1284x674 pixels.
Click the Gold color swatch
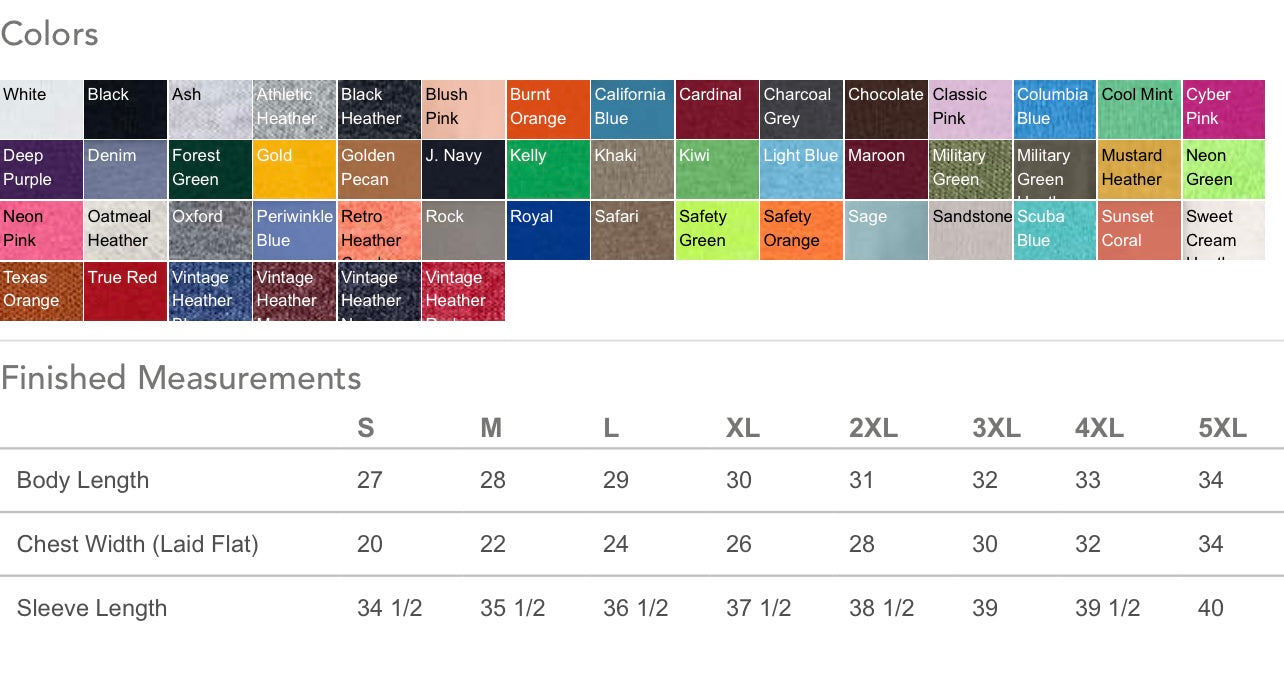point(294,170)
